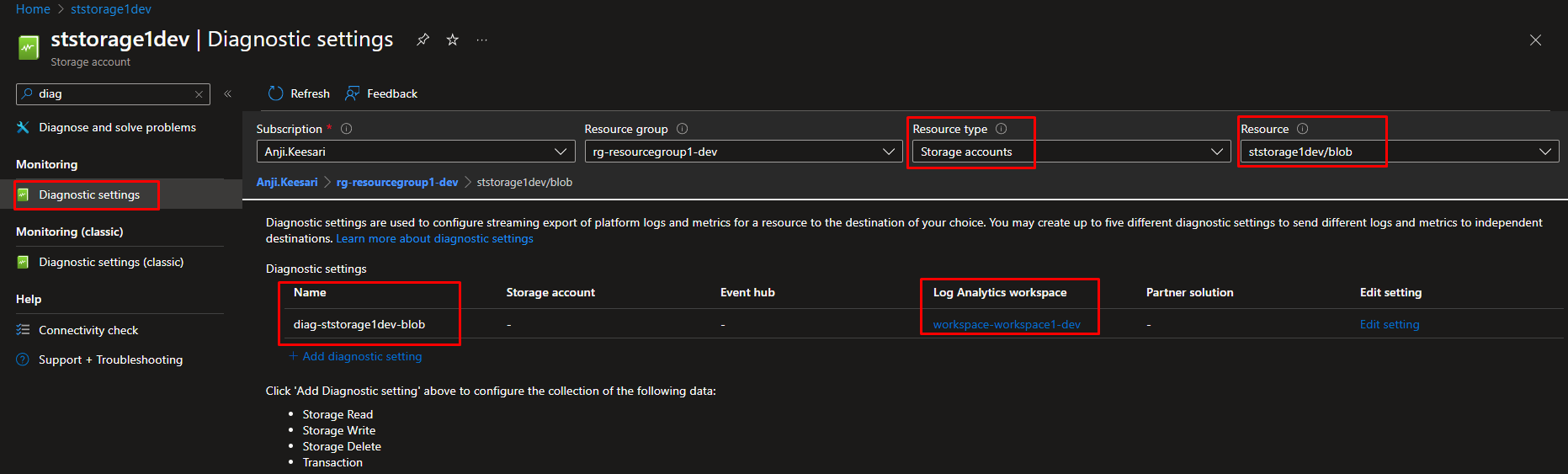Click the Event hub column header
Viewport: 1568px width, 474px height.
click(747, 292)
